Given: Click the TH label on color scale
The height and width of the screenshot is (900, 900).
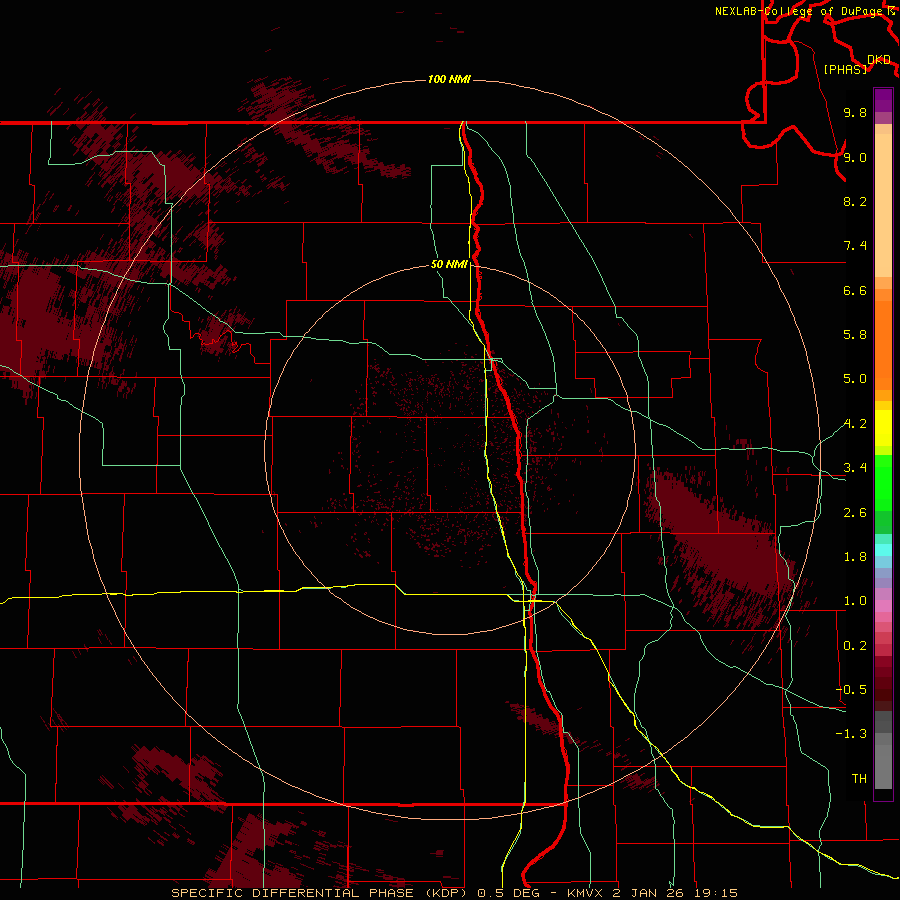Looking at the screenshot, I should coord(859,779).
